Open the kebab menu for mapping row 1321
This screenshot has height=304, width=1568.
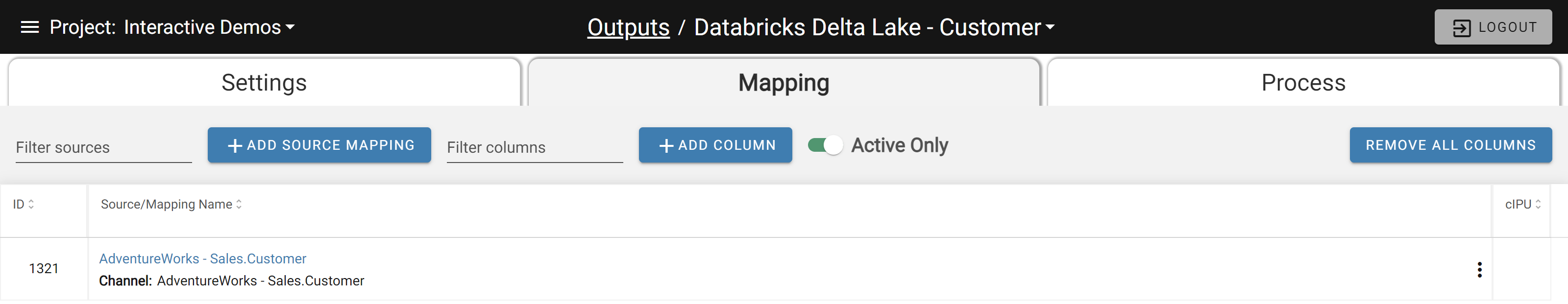[x=1480, y=268]
